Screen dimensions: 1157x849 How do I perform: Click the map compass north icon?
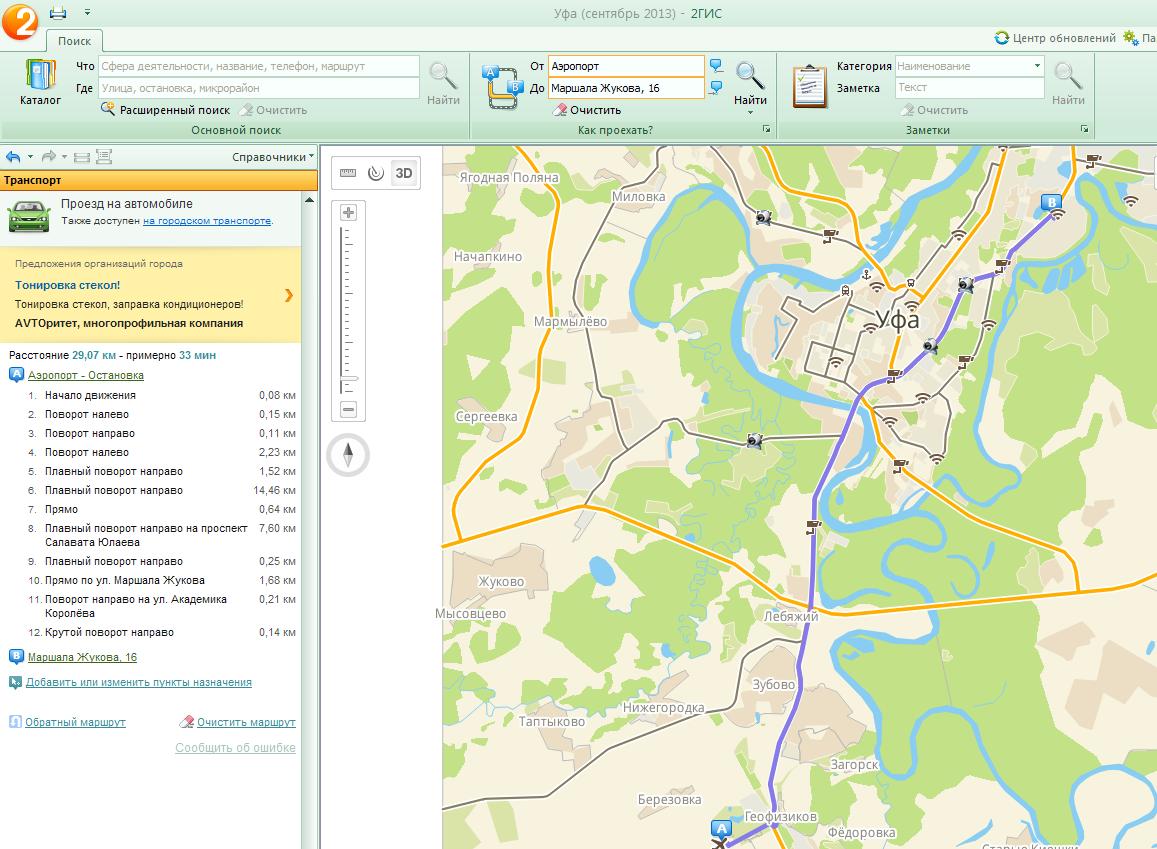(x=348, y=454)
